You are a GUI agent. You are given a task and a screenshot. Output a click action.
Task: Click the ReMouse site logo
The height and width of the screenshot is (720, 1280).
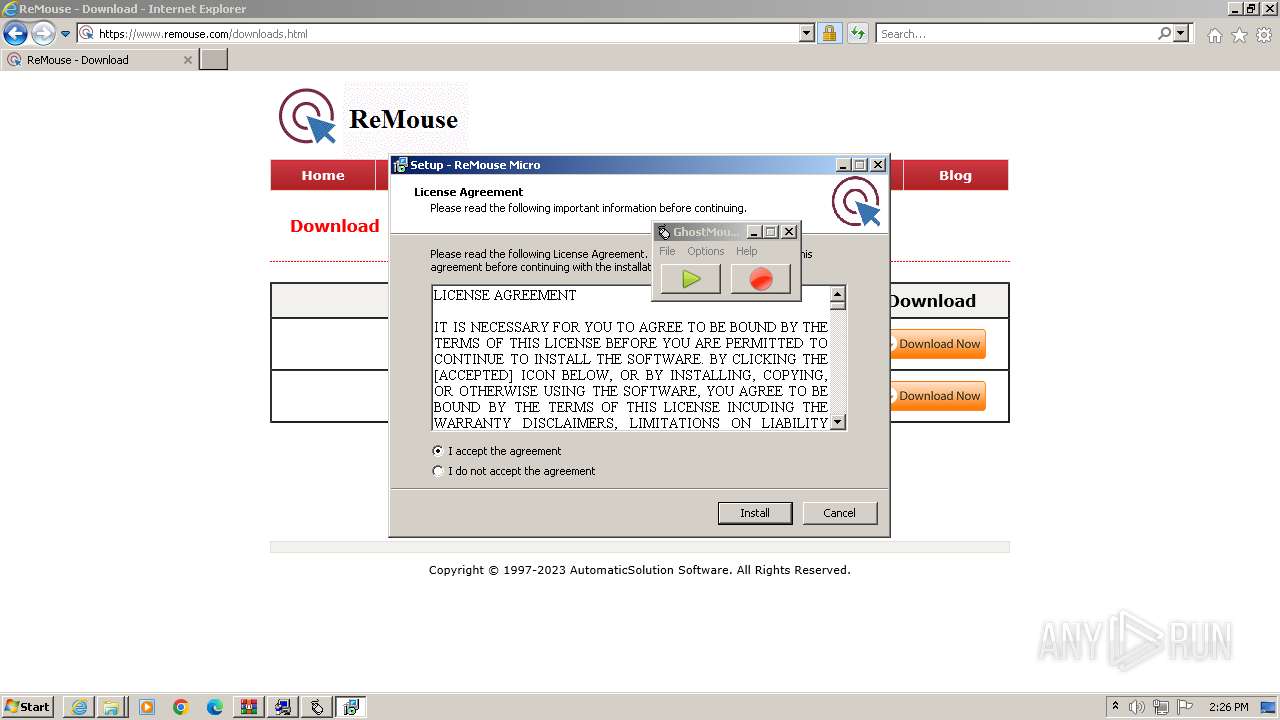pos(368,117)
